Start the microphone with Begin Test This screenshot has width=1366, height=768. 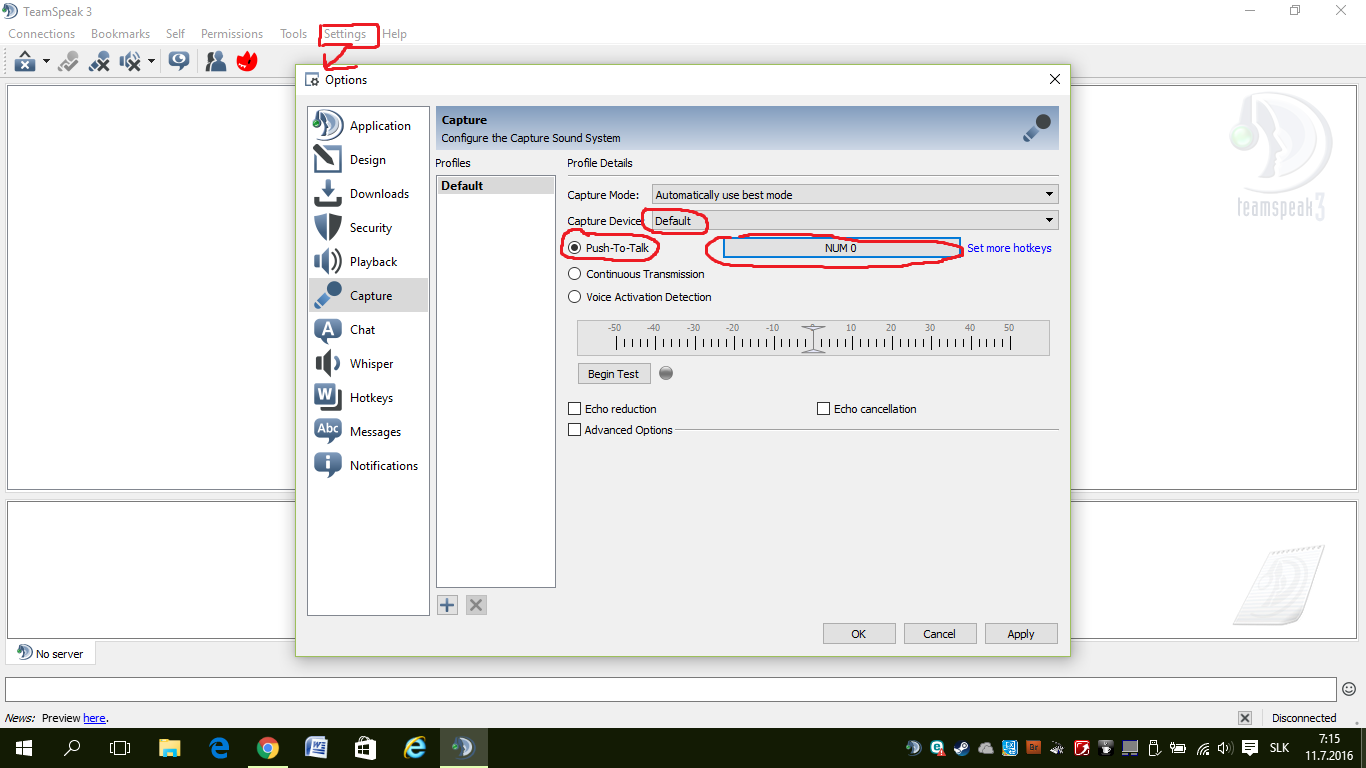(x=614, y=374)
